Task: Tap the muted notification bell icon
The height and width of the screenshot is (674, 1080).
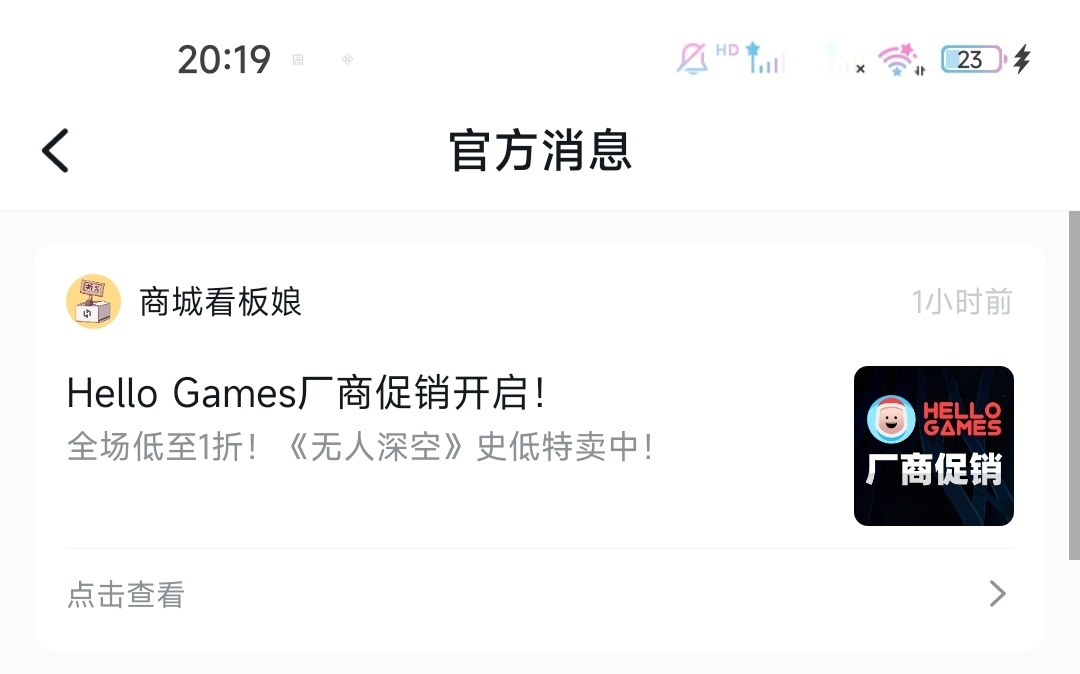Action: [692, 59]
